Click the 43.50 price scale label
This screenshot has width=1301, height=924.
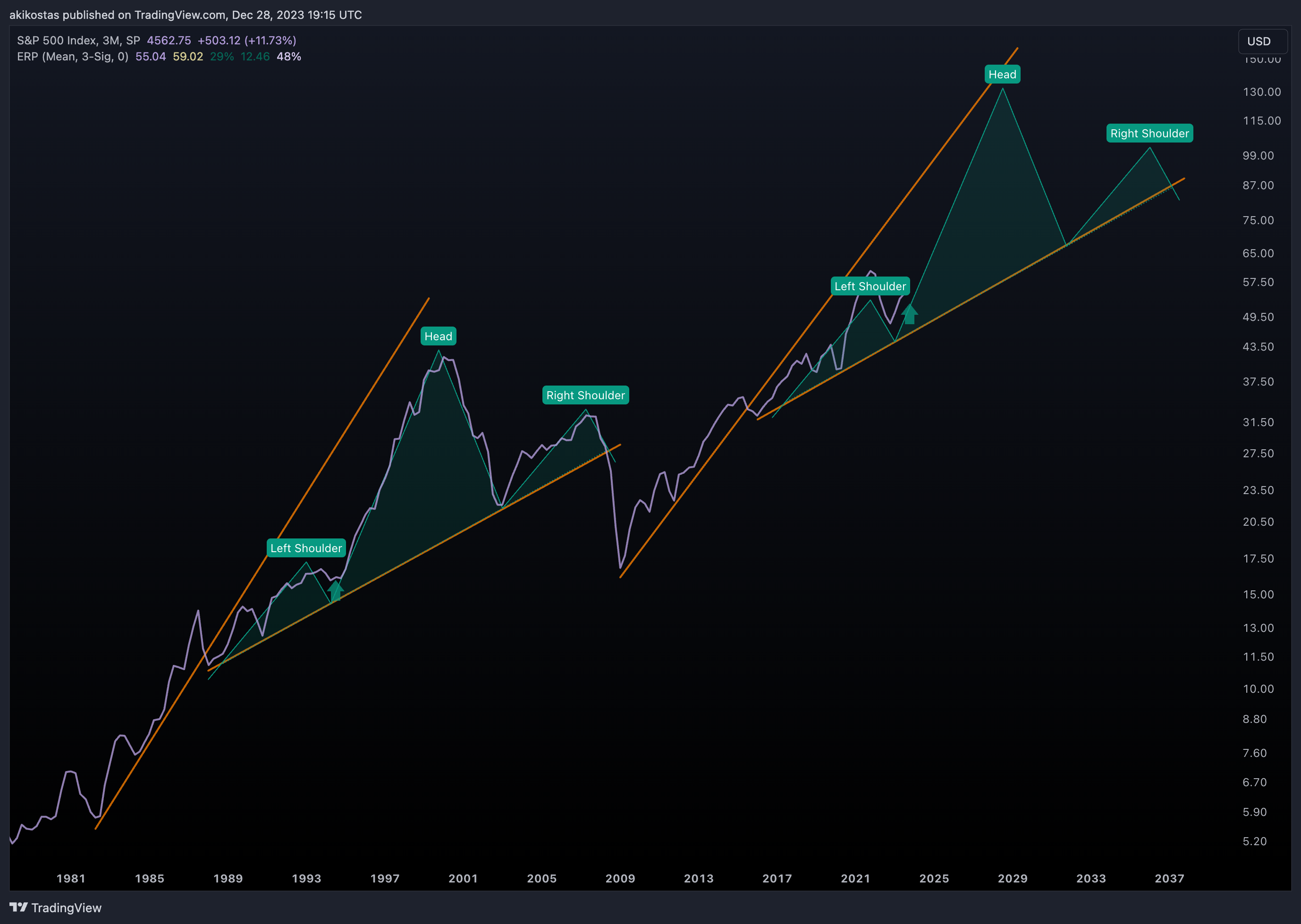pos(1259,346)
